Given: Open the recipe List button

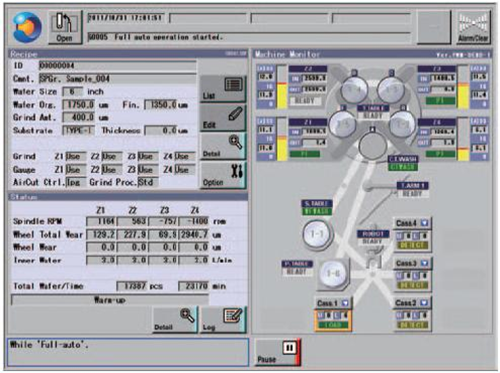Looking at the screenshot, I should tap(223, 89).
